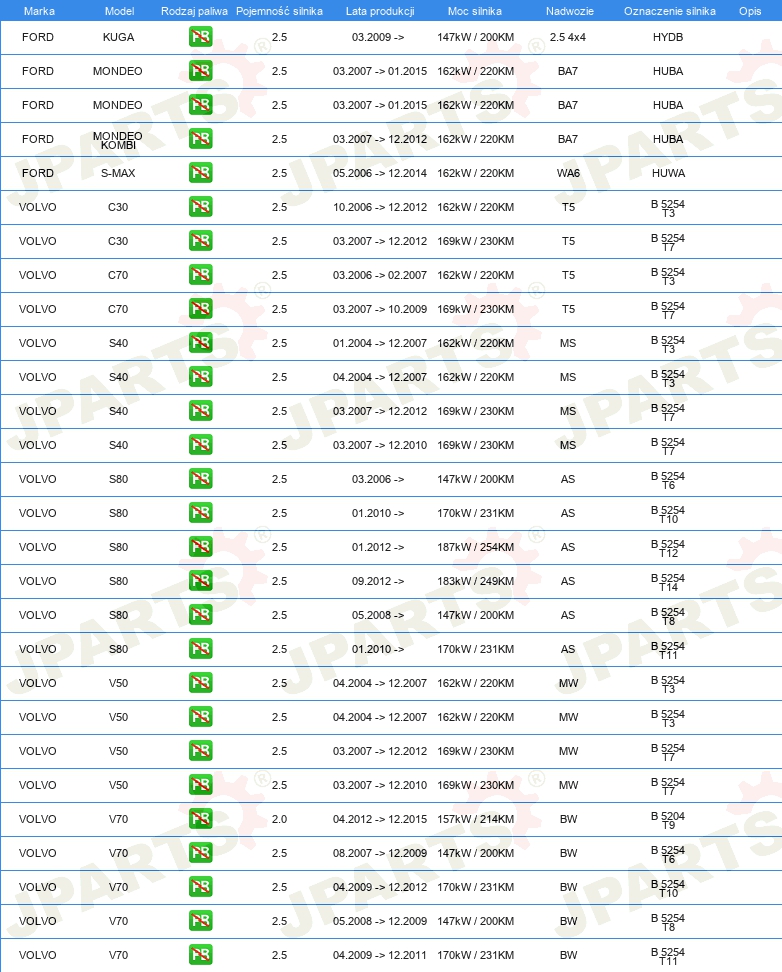Click the 05.2008 -> 12.2009 production years

coord(380,921)
